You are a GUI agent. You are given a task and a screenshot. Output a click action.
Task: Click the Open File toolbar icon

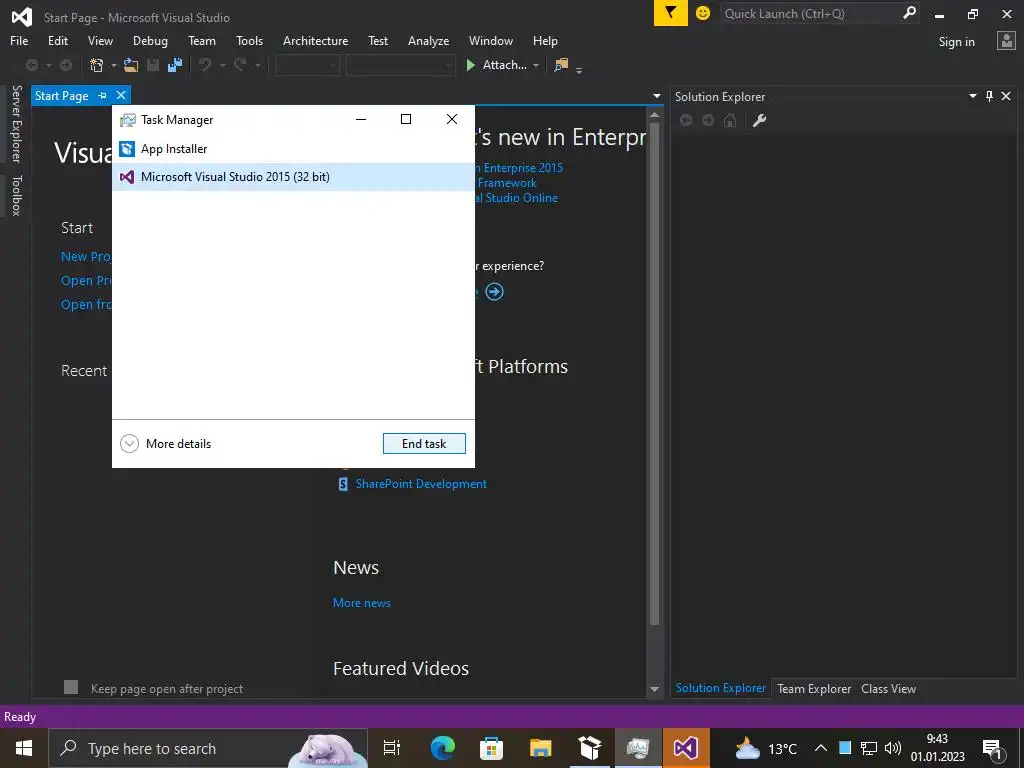[x=131, y=65]
